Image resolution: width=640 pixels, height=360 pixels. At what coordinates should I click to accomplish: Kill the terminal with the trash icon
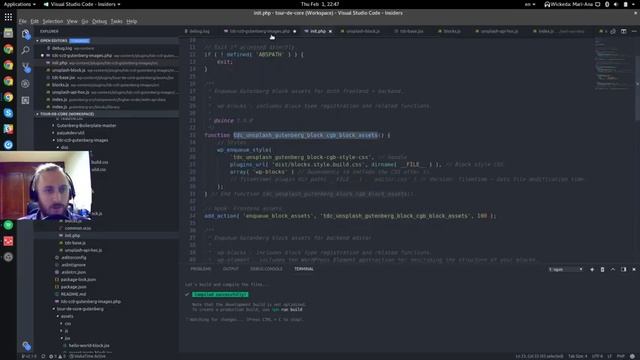[602, 269]
